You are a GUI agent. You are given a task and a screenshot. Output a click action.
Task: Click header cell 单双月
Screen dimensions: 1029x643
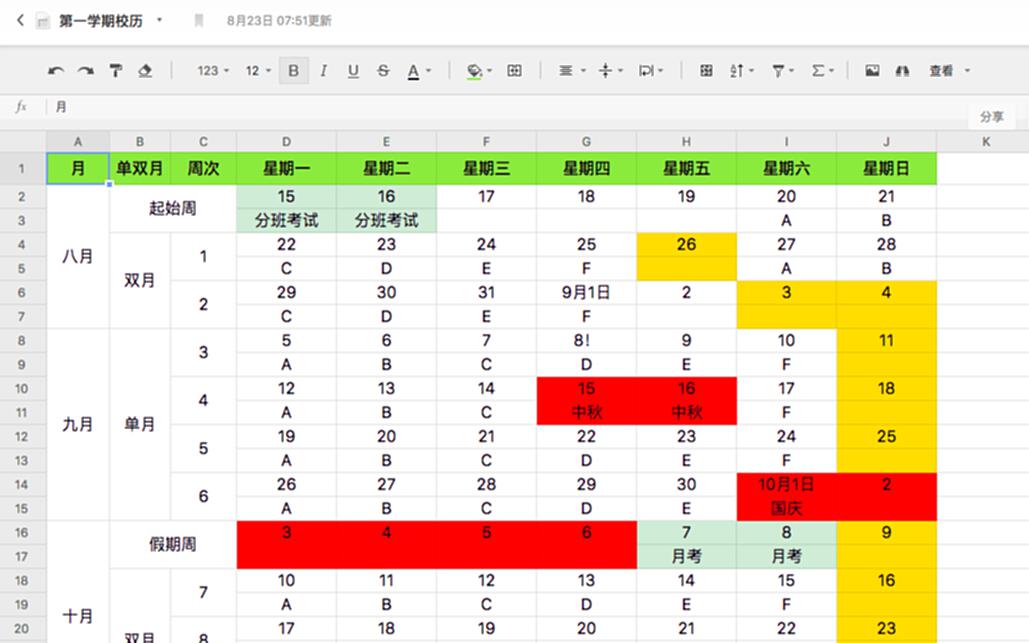[140, 169]
